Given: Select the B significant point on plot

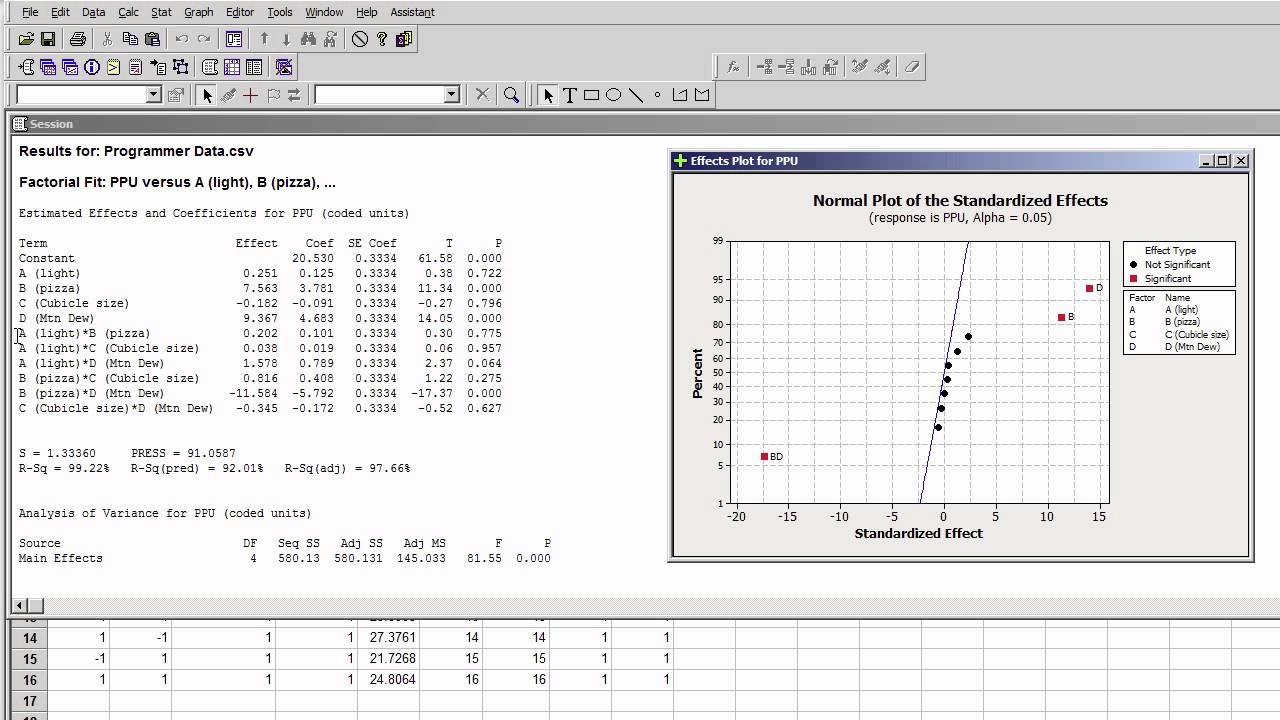Looking at the screenshot, I should click(x=1062, y=318).
